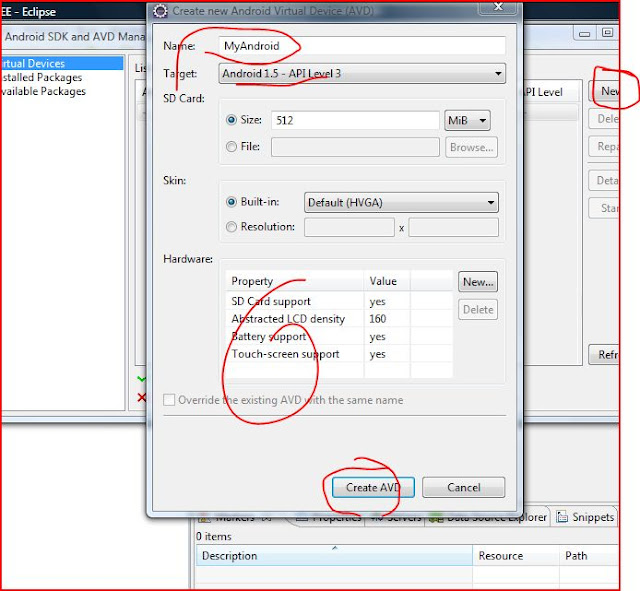
Task: Click the Repair button in AVD Manager window
Action: click(x=604, y=146)
